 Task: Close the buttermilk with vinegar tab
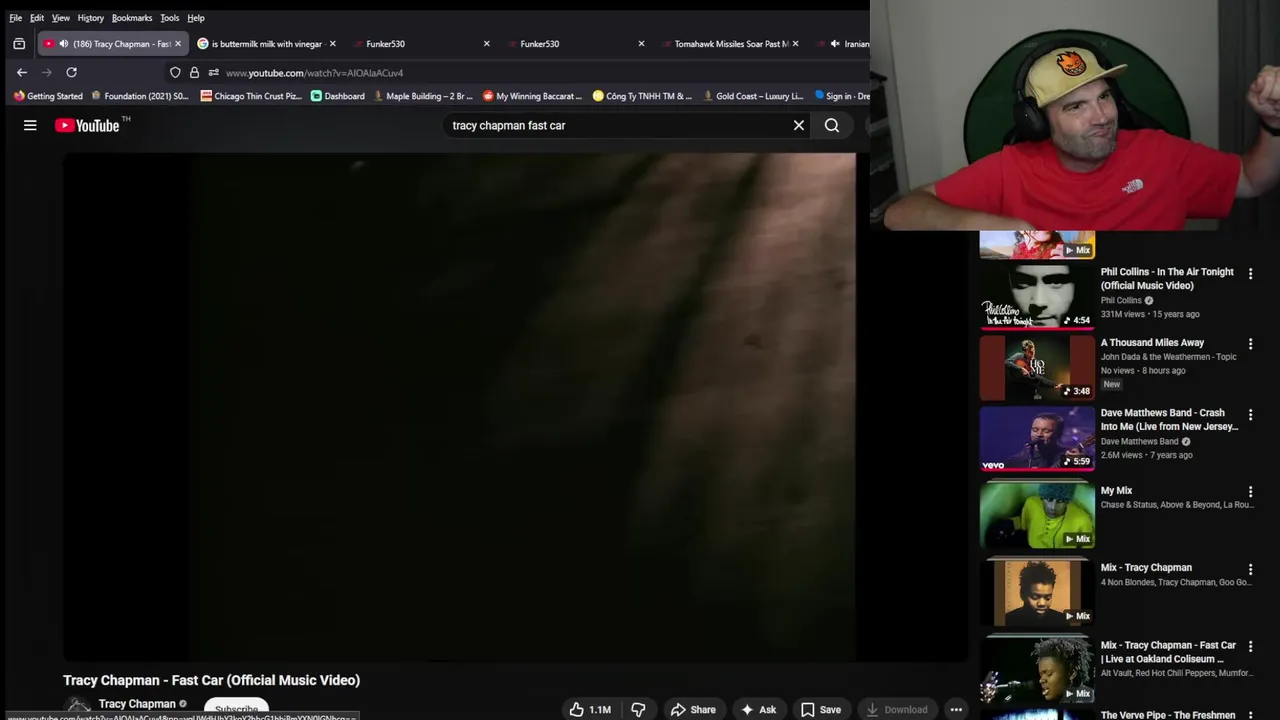(x=332, y=44)
